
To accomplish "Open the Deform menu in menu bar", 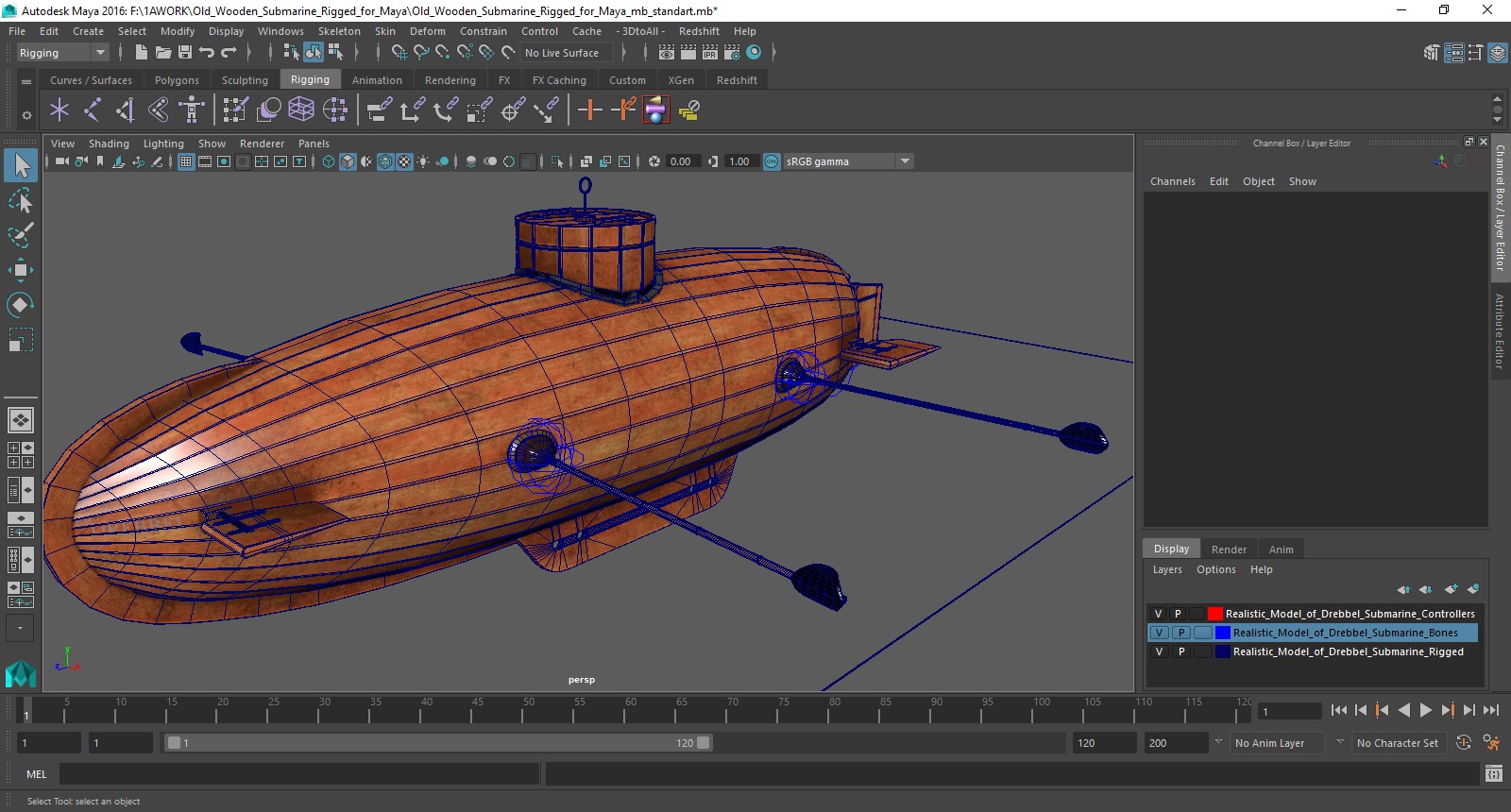I will point(427,31).
